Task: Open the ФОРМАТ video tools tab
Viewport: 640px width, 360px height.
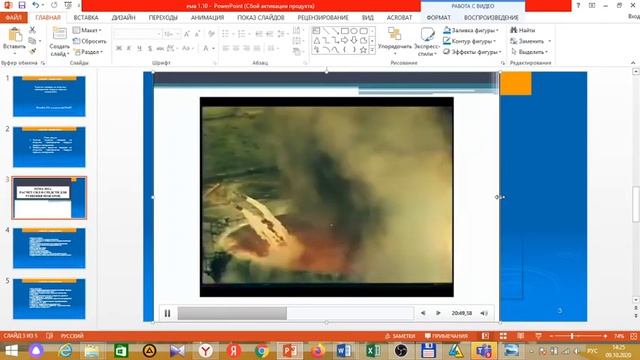Action: (x=438, y=18)
